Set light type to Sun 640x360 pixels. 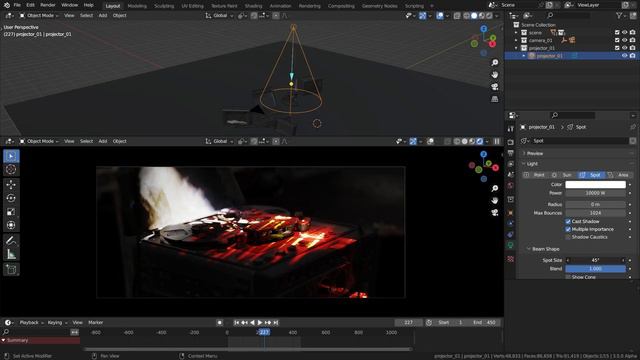[563, 175]
